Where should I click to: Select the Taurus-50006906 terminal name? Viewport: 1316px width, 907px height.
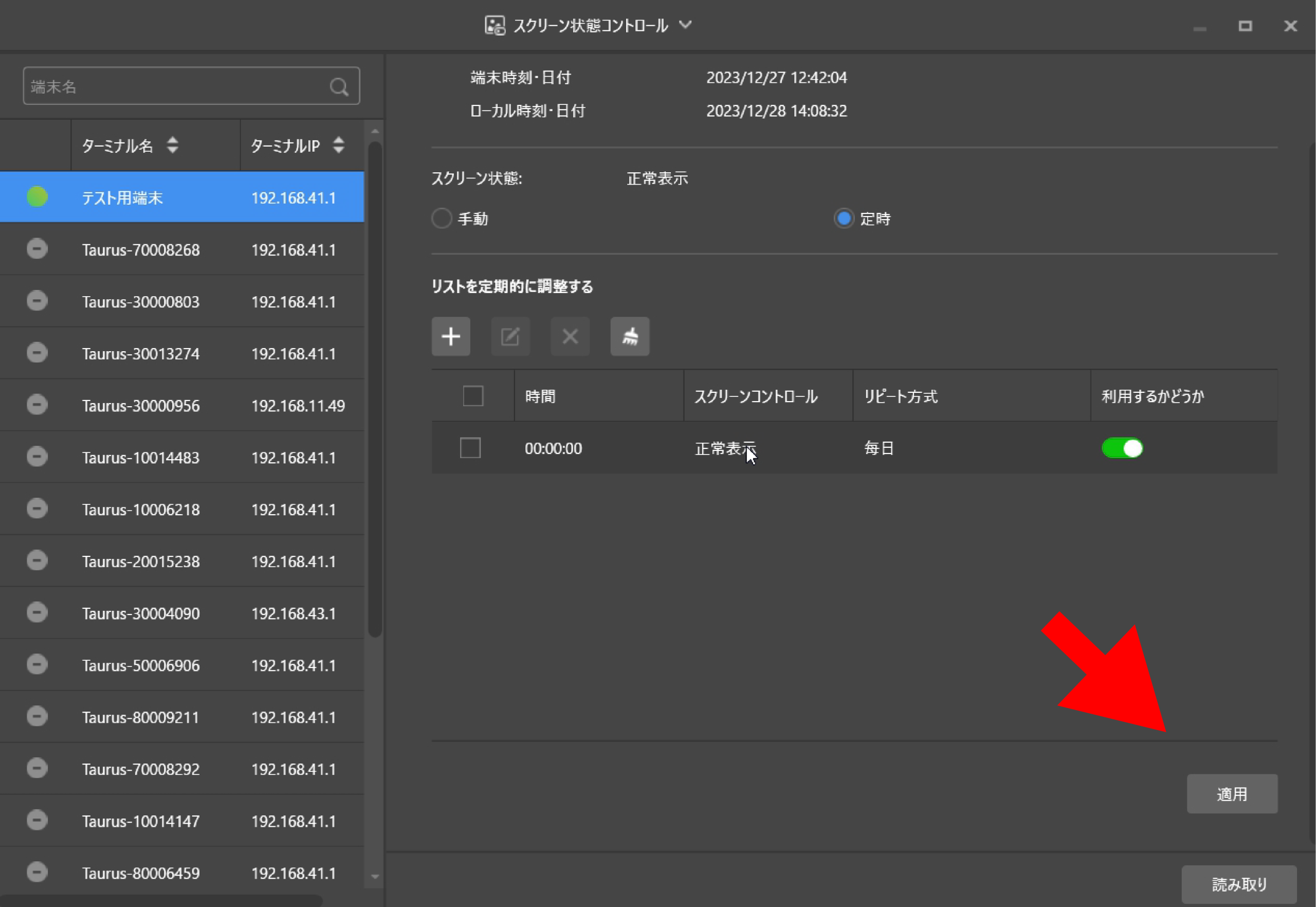pos(140,665)
